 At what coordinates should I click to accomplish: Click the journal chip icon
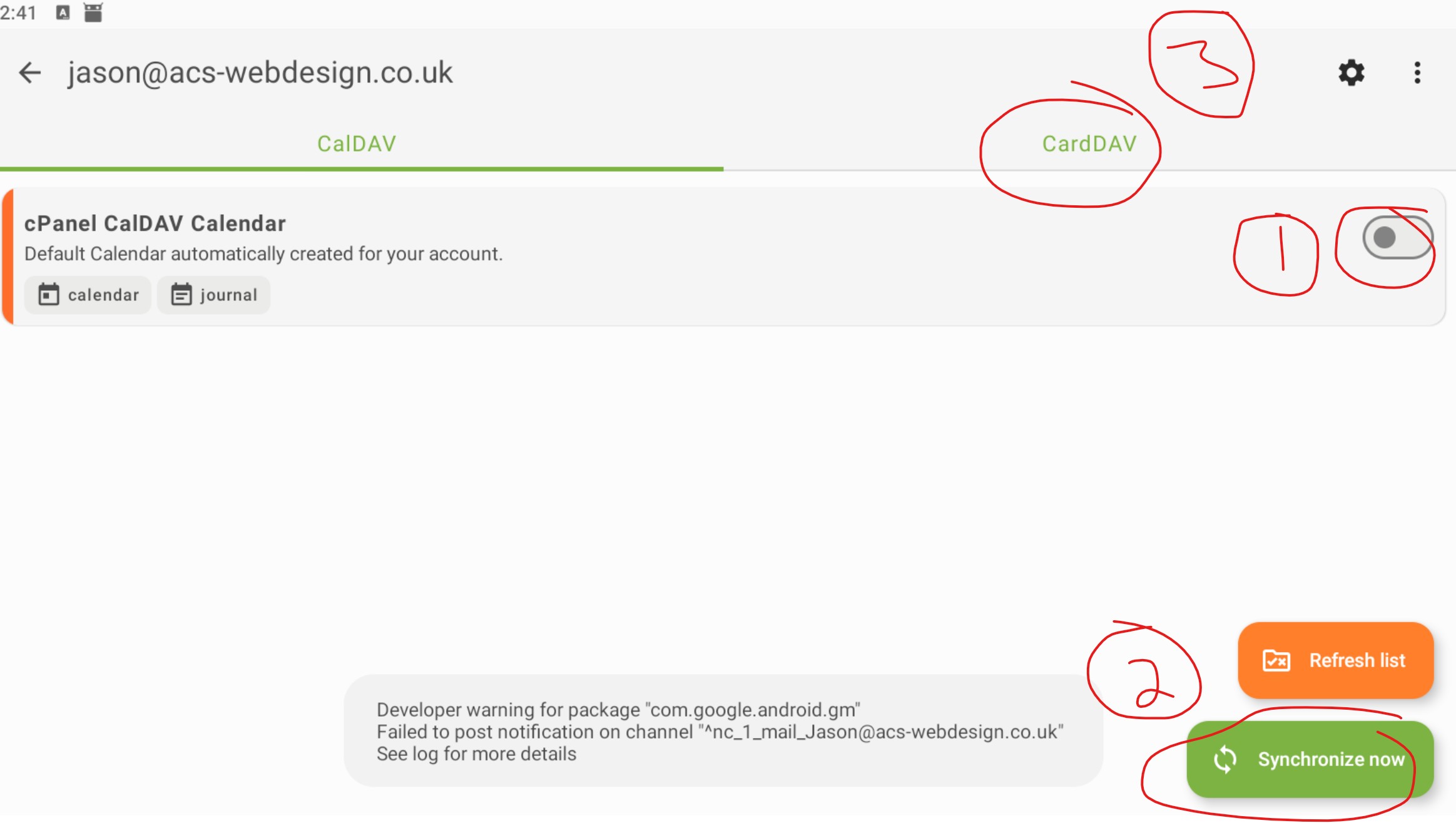pos(181,294)
